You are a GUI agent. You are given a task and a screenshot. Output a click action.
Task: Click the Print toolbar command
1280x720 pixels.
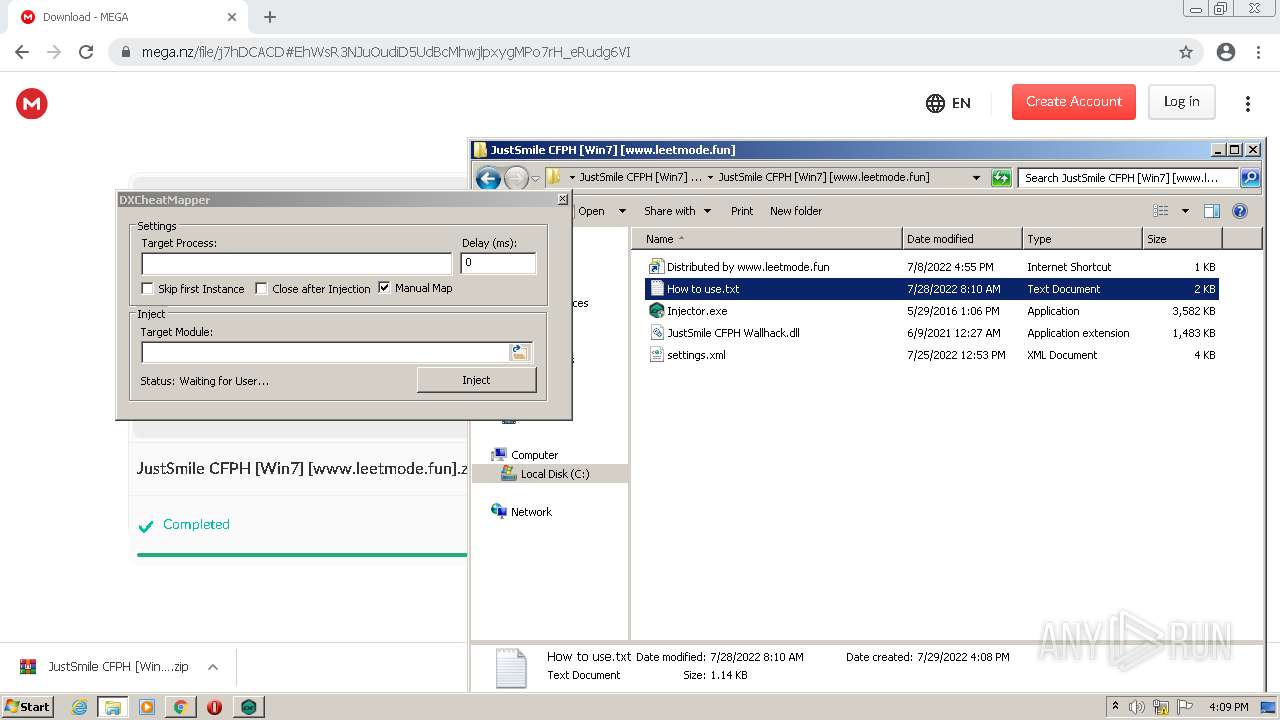pyautogui.click(x=742, y=211)
